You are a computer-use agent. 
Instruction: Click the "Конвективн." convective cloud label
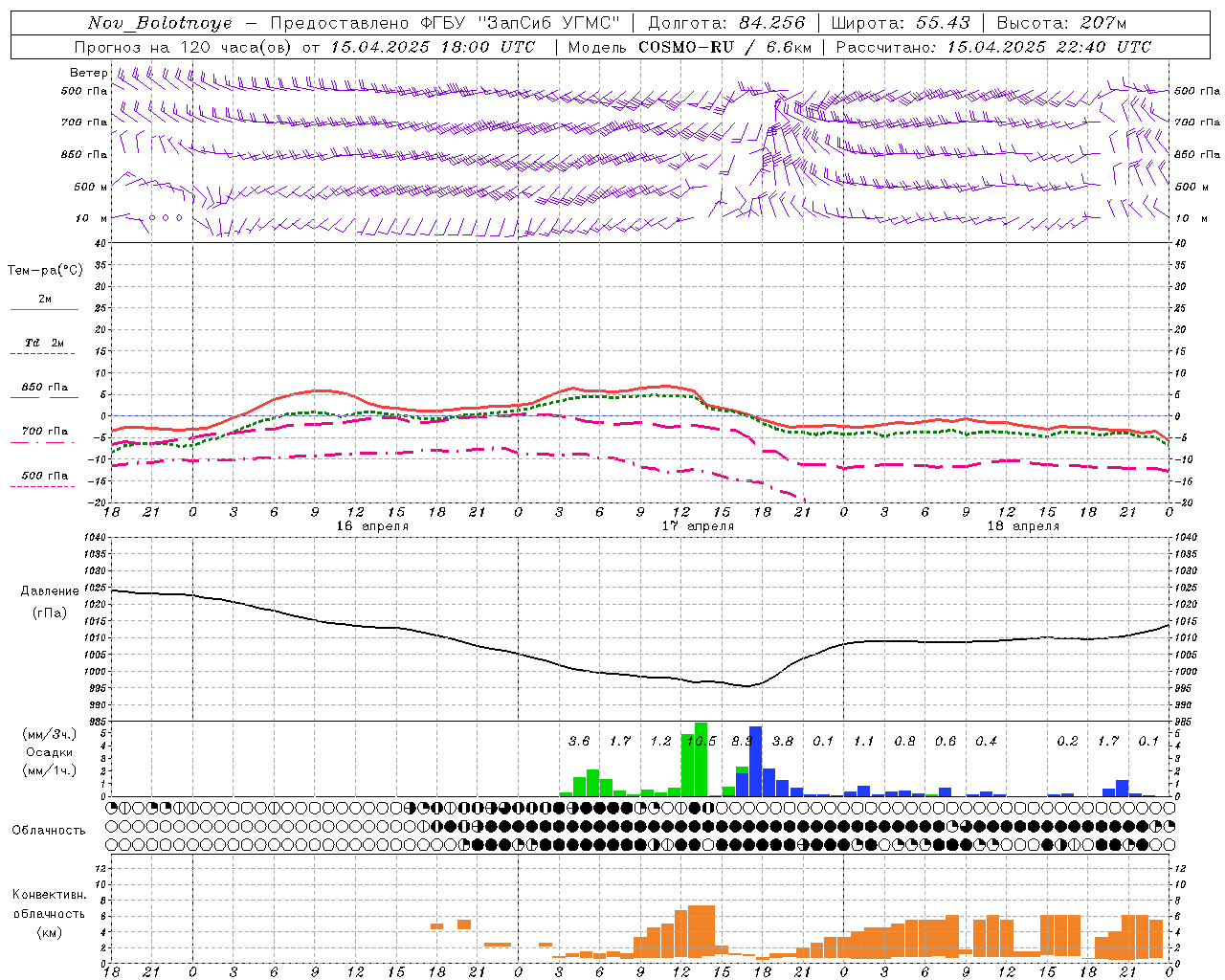50,895
